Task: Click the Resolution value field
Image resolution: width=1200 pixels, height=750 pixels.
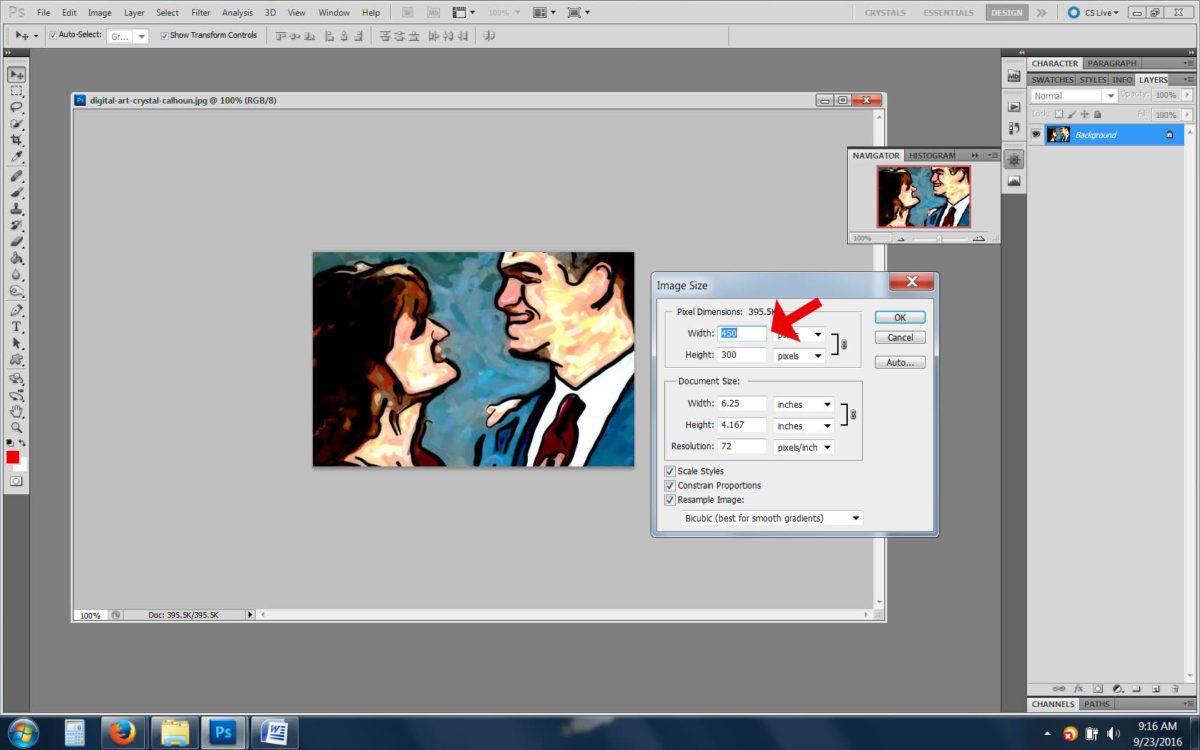Action: (742, 447)
